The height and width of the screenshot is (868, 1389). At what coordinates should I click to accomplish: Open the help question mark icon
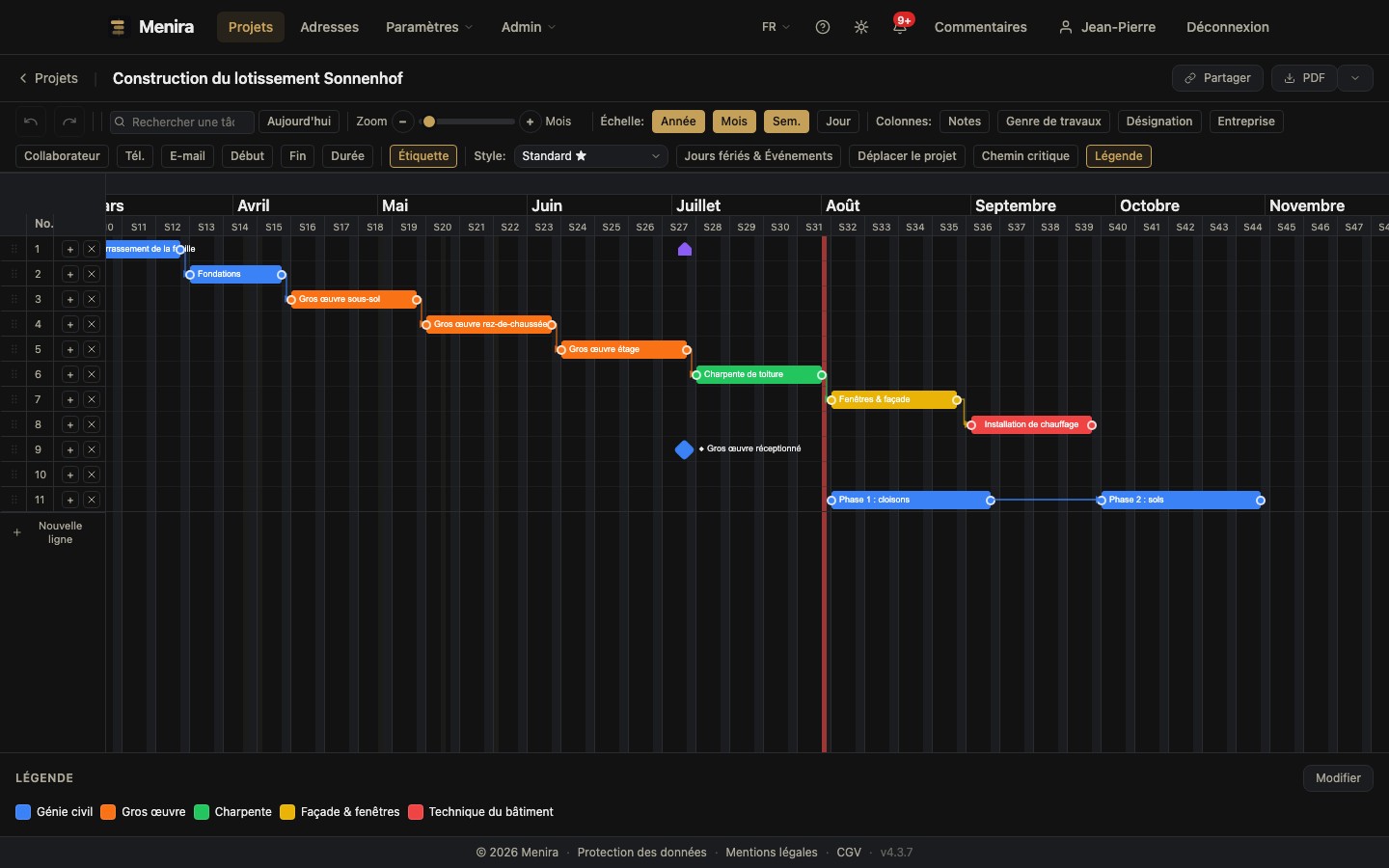[x=823, y=27]
